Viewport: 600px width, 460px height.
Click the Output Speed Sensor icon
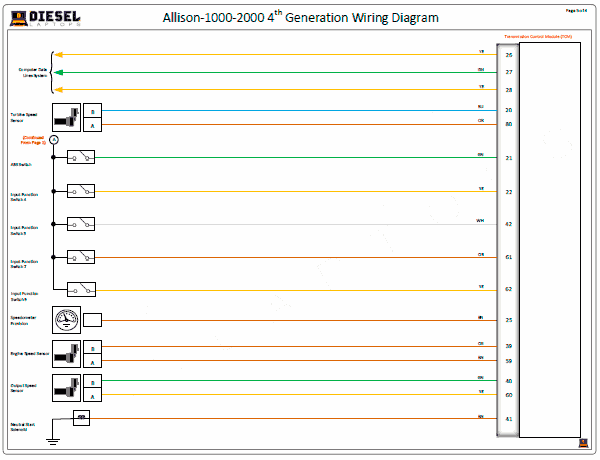pos(67,388)
